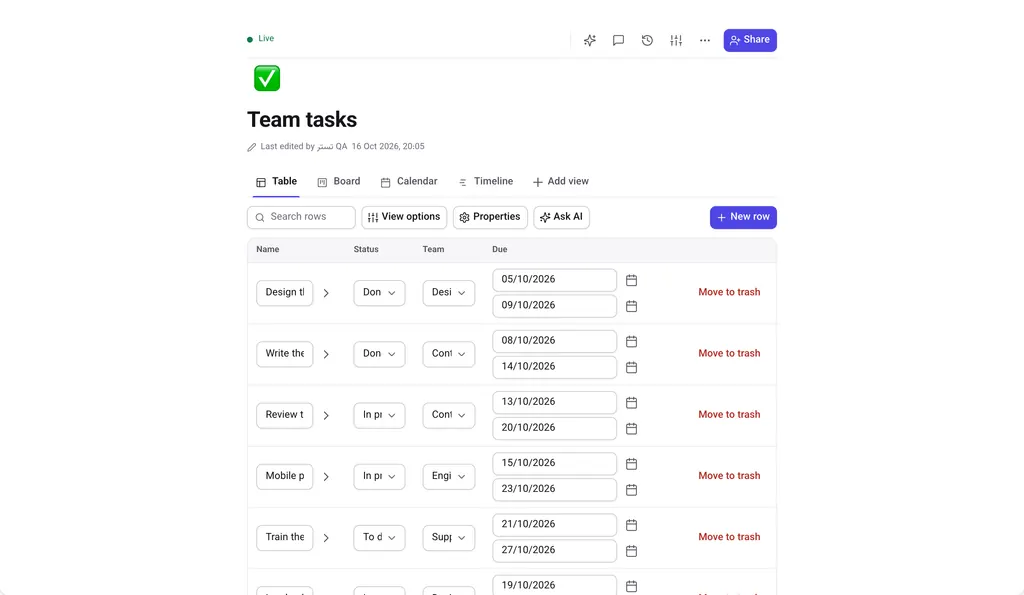This screenshot has height=595, width=1024.
Task: Click the Due column header
Action: coord(500,249)
